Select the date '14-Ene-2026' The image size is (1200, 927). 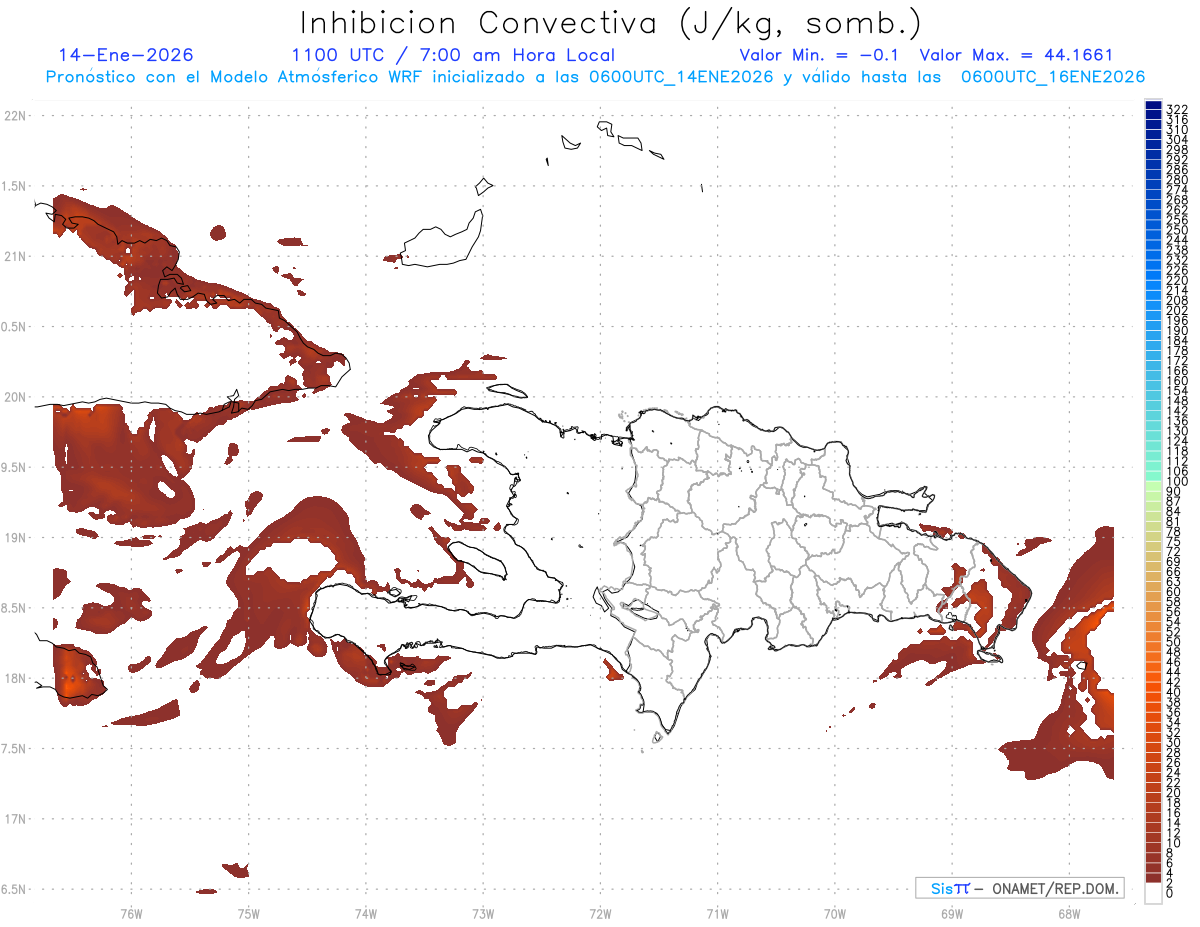pos(126,55)
